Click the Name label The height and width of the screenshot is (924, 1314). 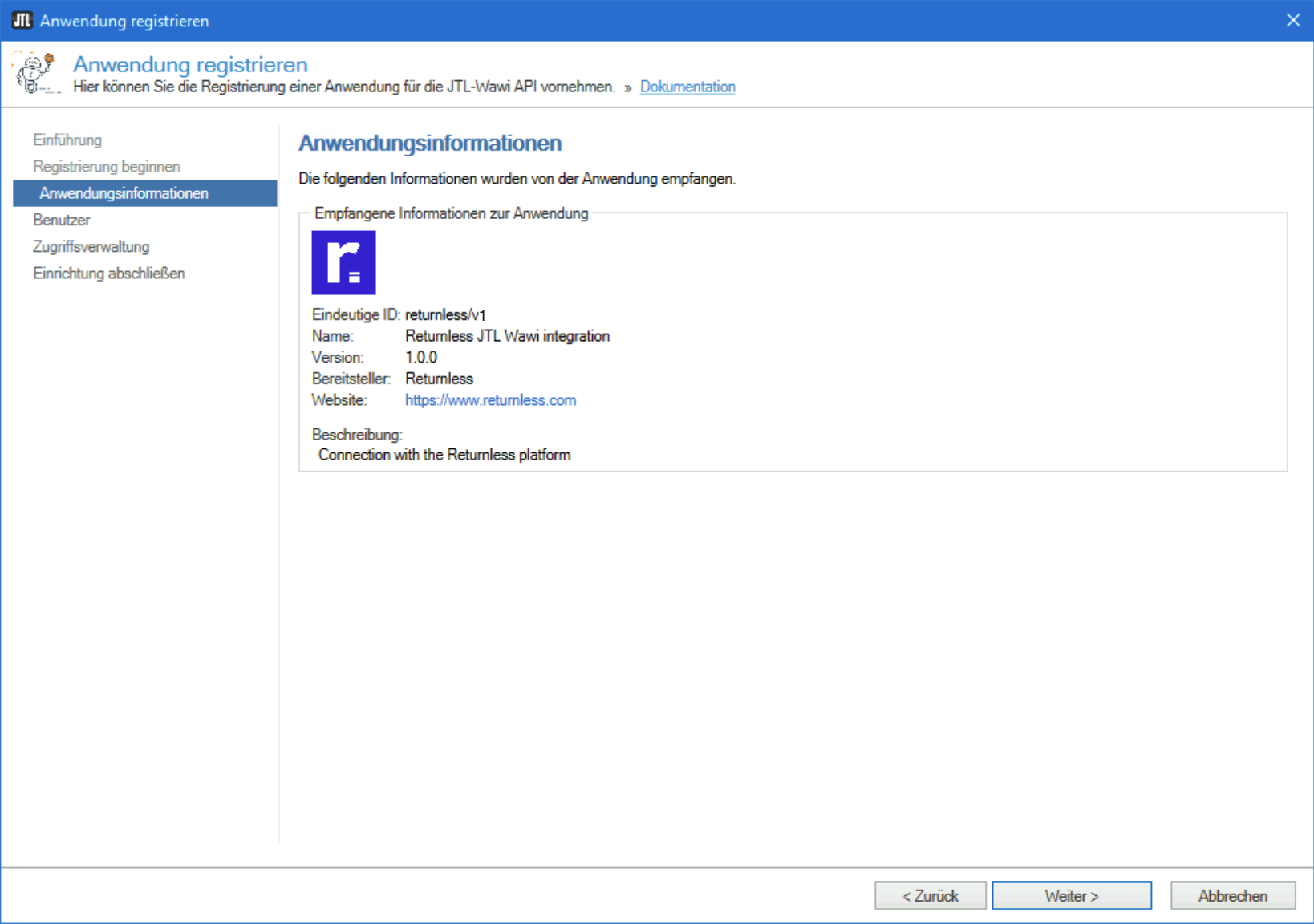[x=333, y=336]
